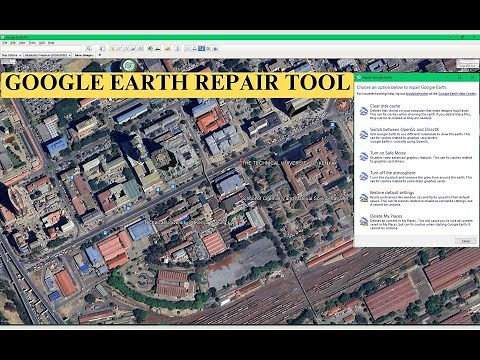Open the File menu
The image size is (480, 360).
tap(5, 43)
